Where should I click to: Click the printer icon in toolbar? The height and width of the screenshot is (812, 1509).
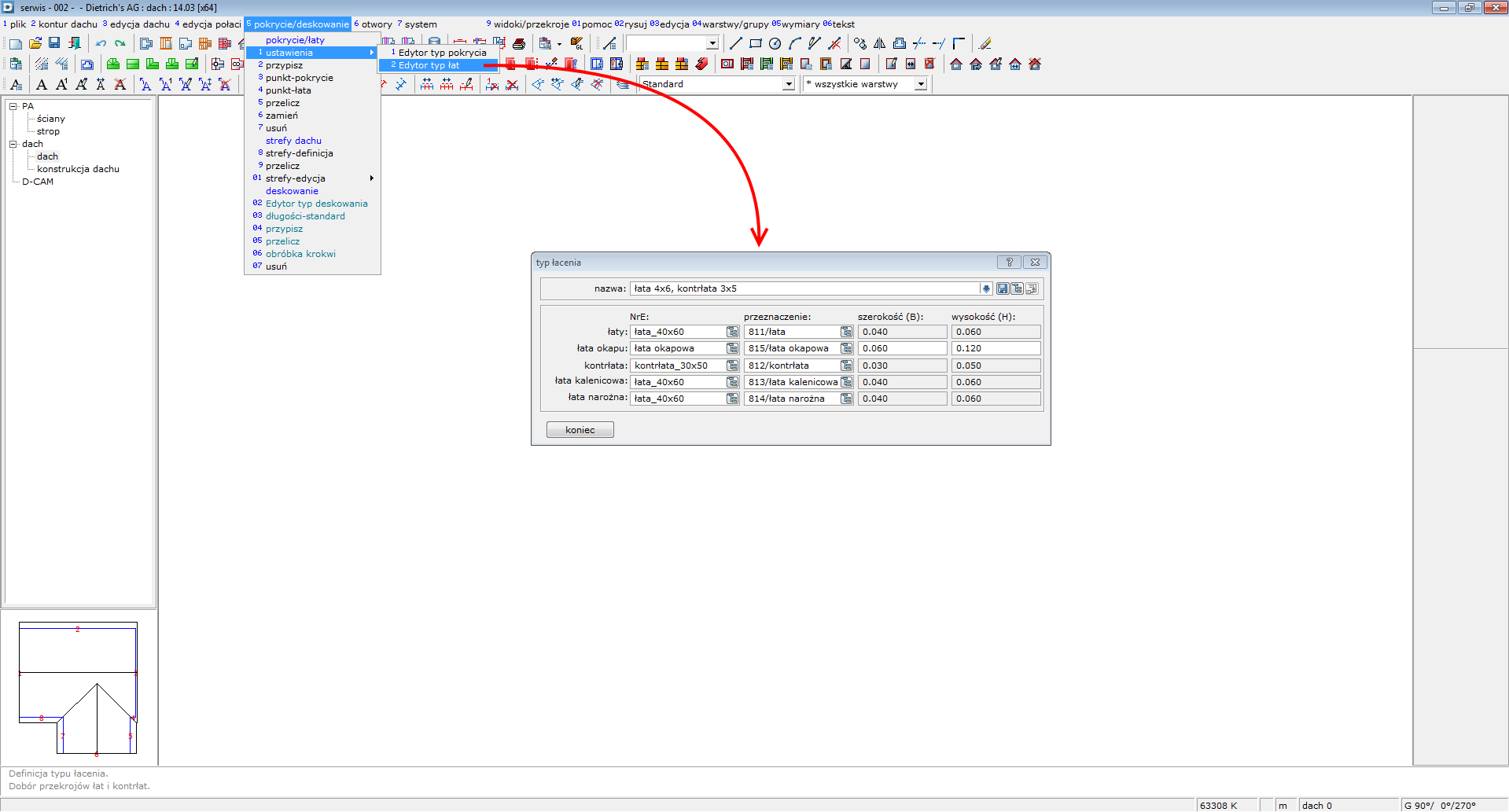[519, 43]
